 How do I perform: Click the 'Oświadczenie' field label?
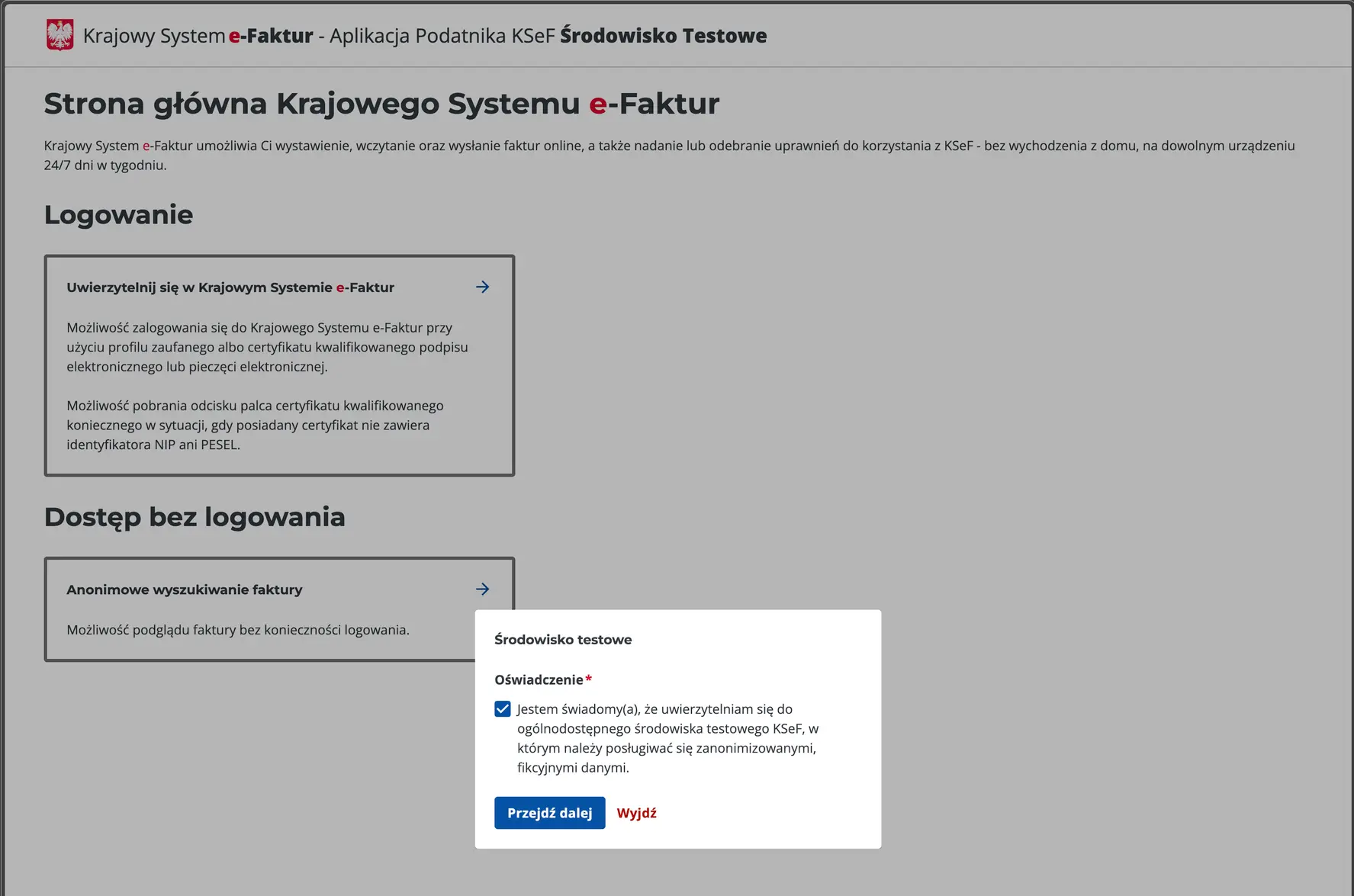539,679
